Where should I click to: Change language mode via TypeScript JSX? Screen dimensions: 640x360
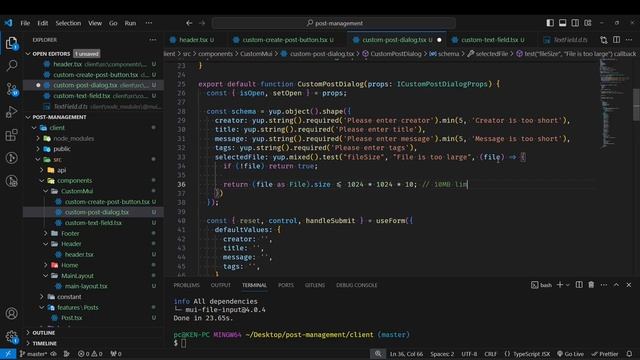(x=531, y=354)
